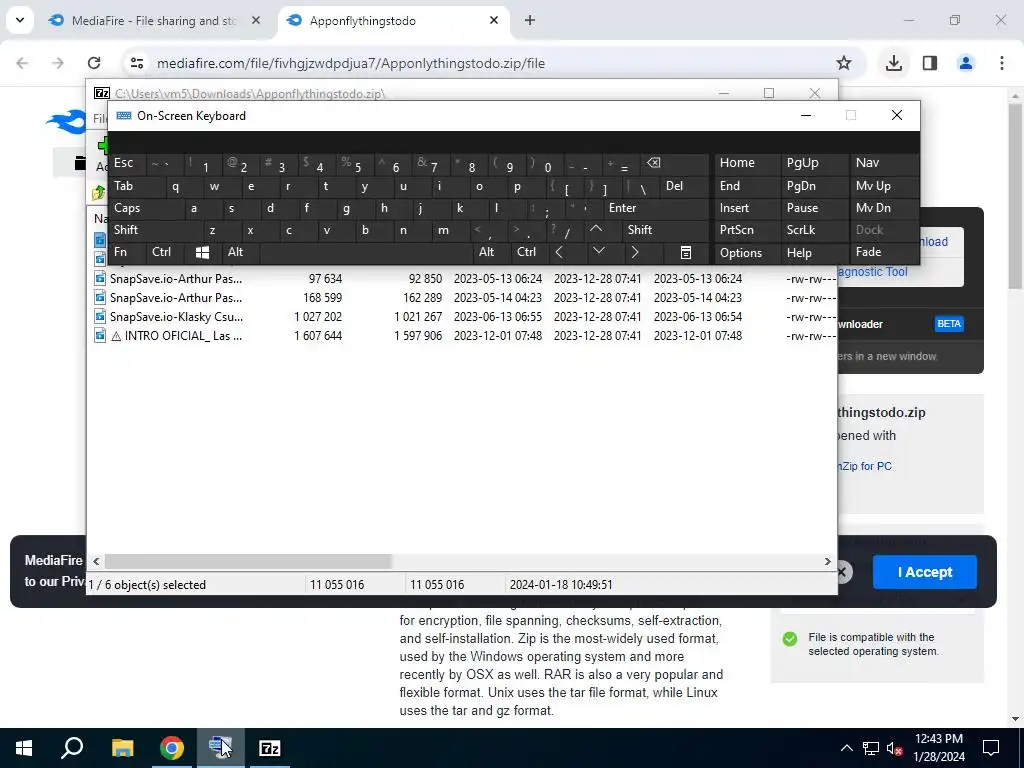Switch to MediaFire File sharing tab
The height and width of the screenshot is (768, 1024).
153,21
